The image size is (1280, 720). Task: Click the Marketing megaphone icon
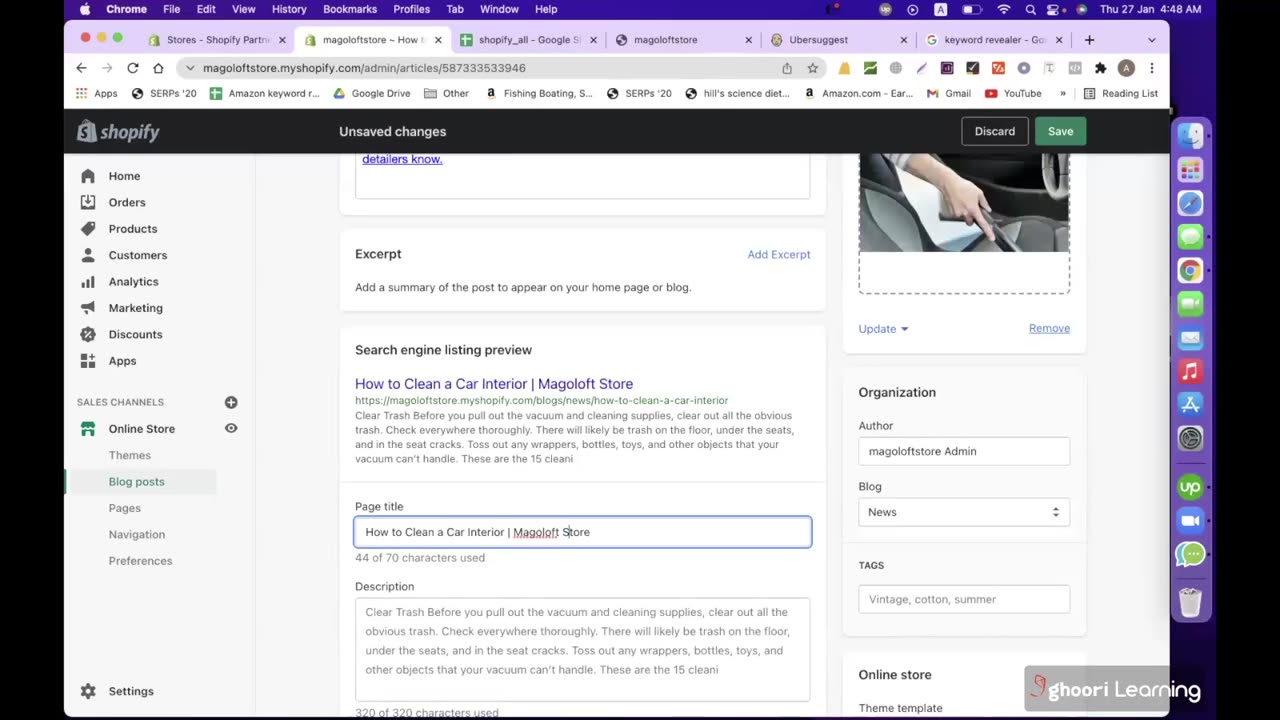tap(88, 308)
